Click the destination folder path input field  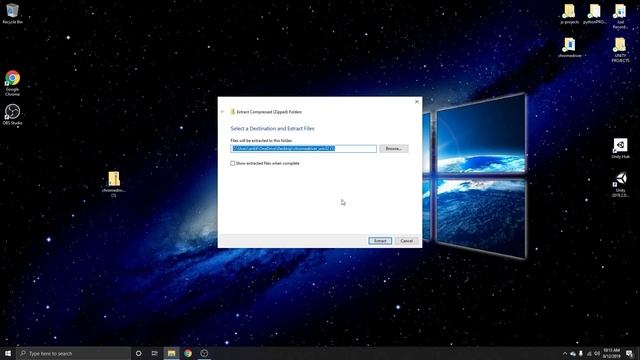point(304,149)
